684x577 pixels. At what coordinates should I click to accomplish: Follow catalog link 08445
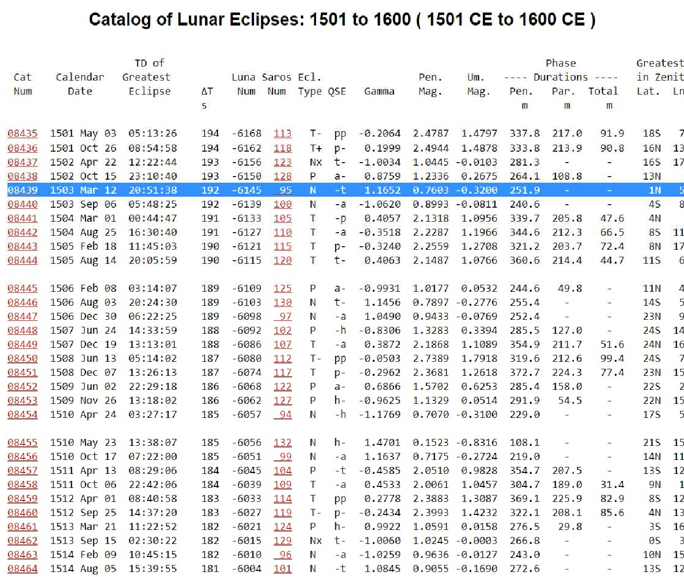[x=22, y=288]
